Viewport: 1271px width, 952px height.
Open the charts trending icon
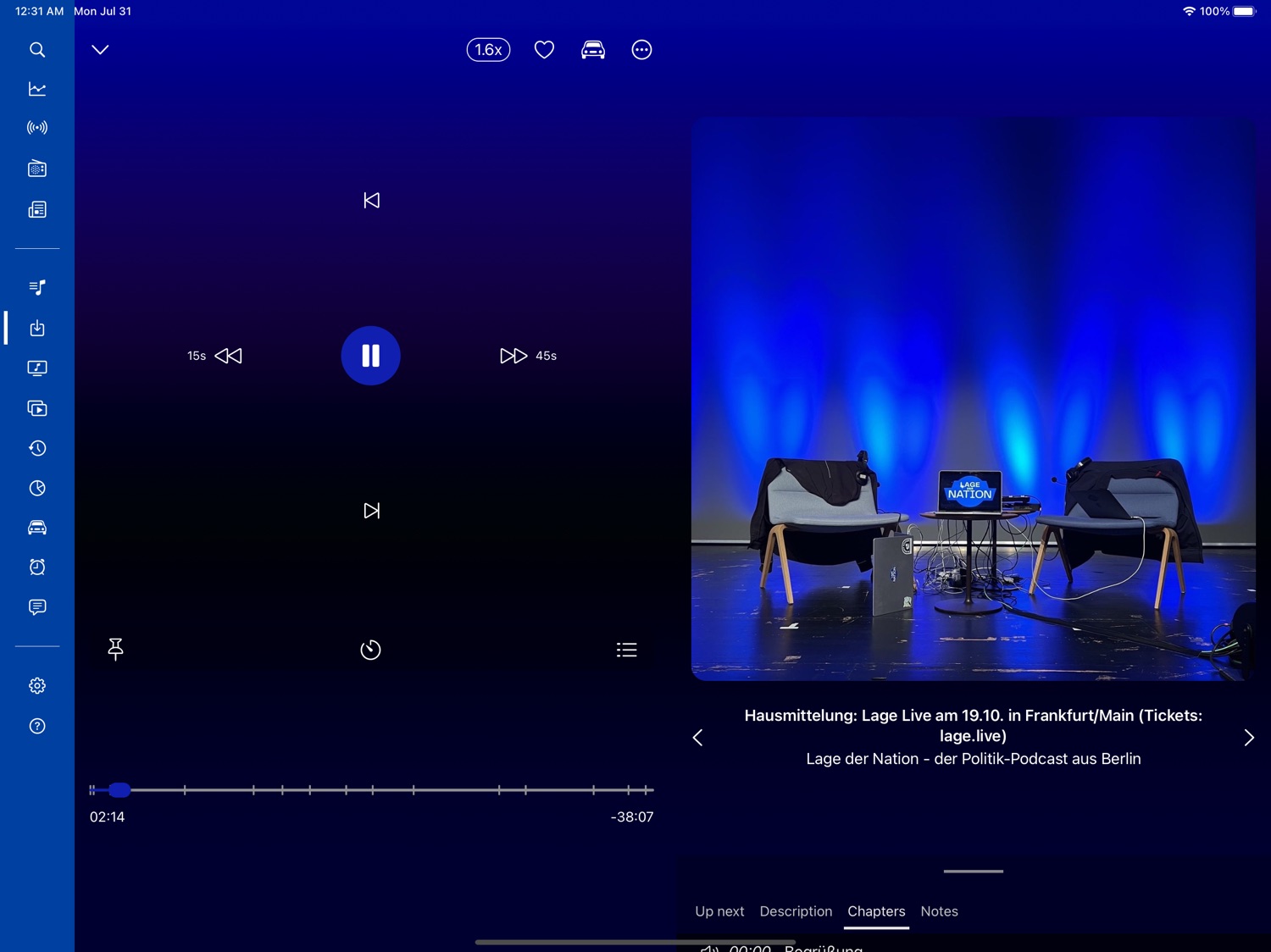37,89
